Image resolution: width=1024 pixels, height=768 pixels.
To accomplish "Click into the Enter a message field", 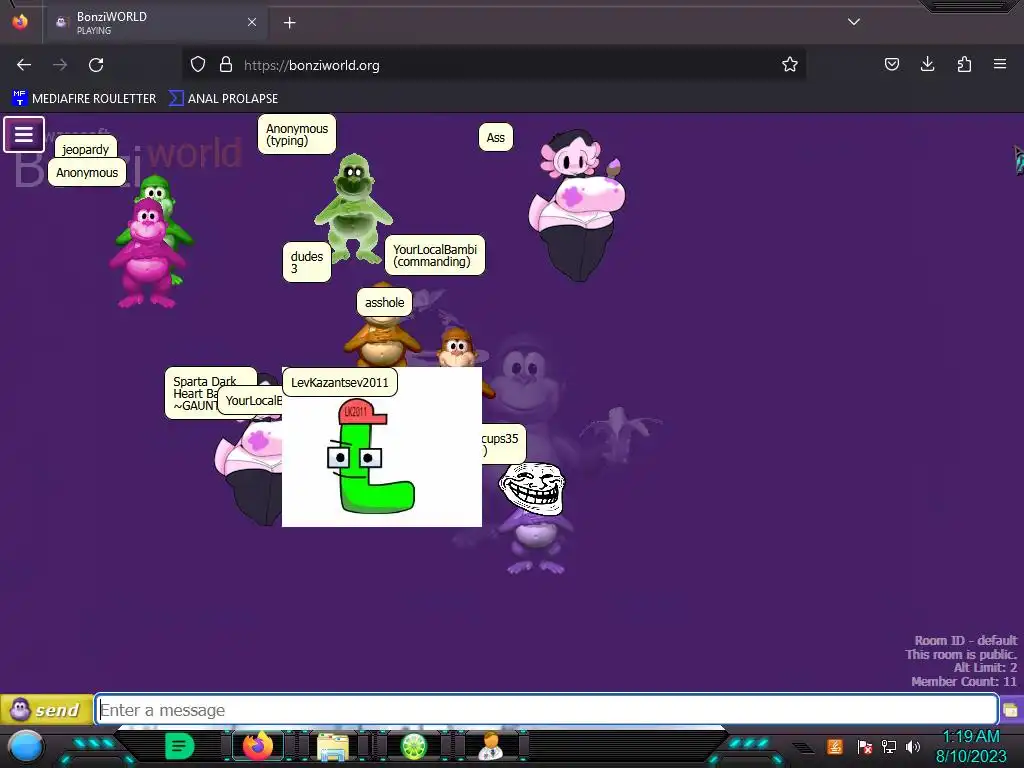I will click(547, 710).
